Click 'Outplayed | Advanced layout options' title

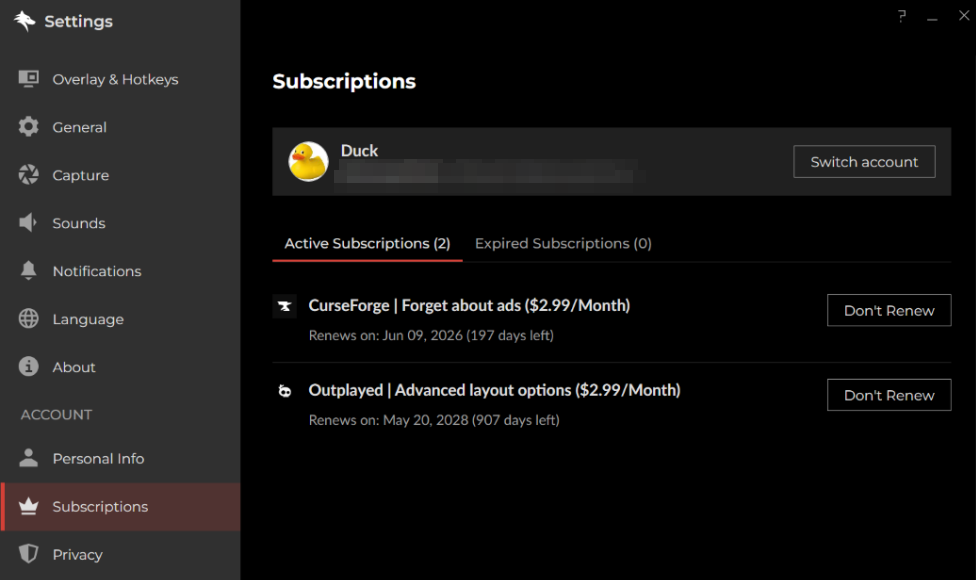494,390
